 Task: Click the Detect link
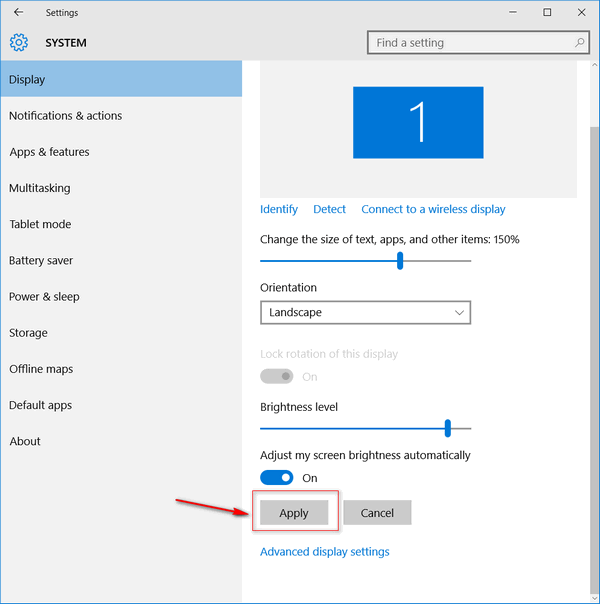329,209
